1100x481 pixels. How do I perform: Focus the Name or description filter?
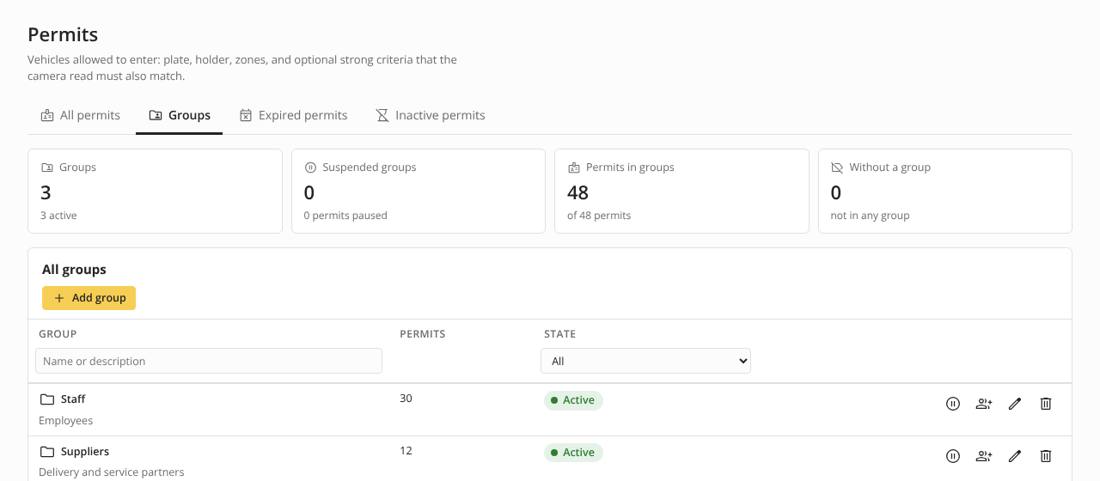pos(209,361)
